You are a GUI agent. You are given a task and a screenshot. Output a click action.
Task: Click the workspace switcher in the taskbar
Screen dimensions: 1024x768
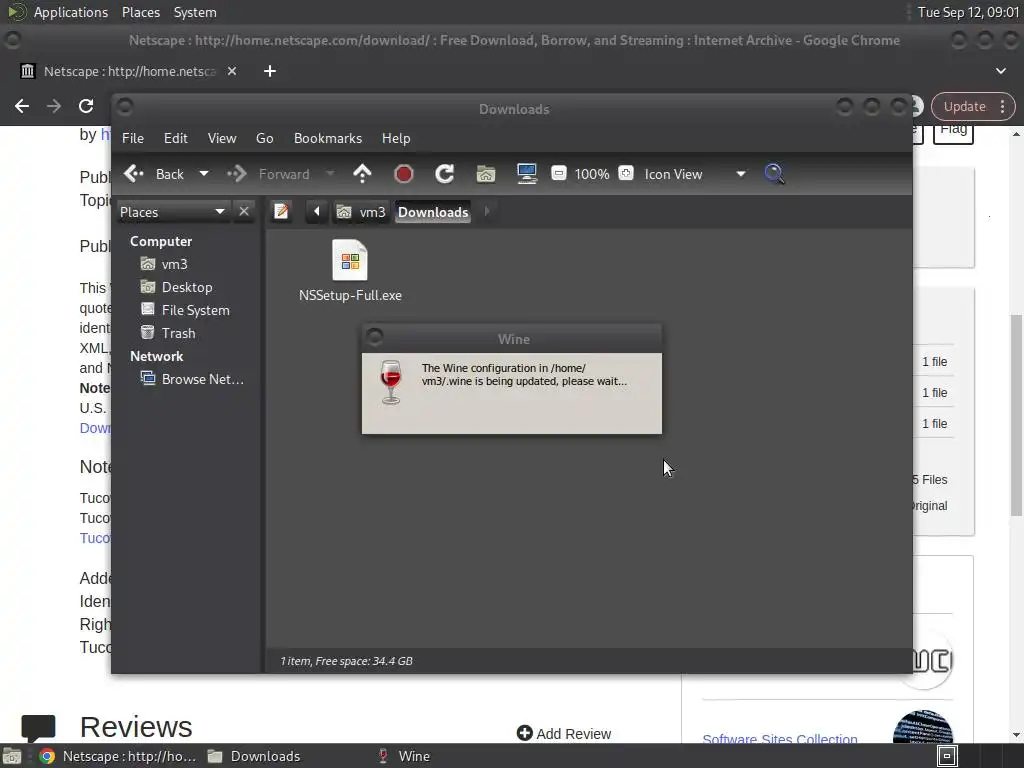(x=947, y=756)
